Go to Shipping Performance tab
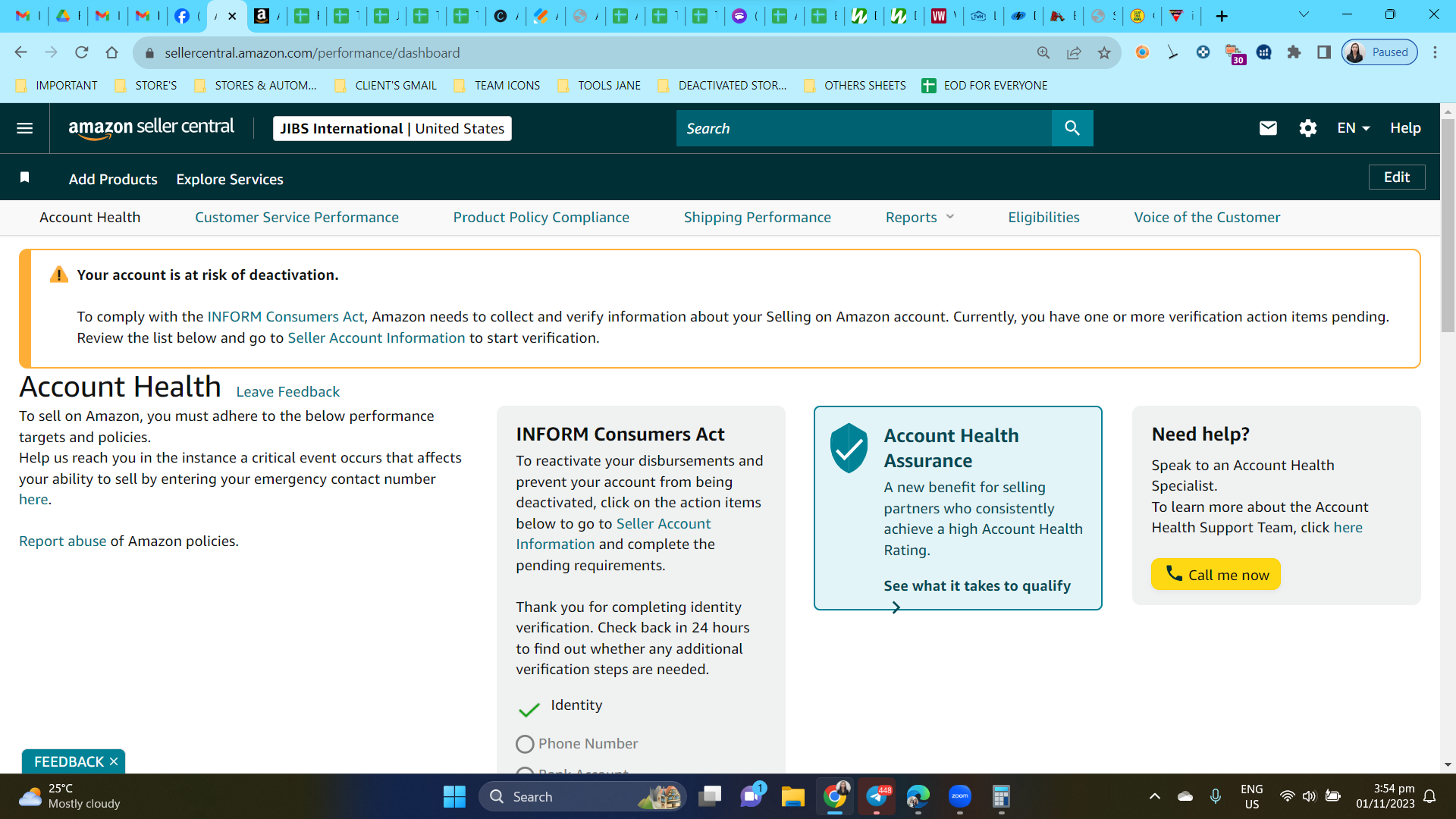Viewport: 1456px width, 819px height. 758,218
